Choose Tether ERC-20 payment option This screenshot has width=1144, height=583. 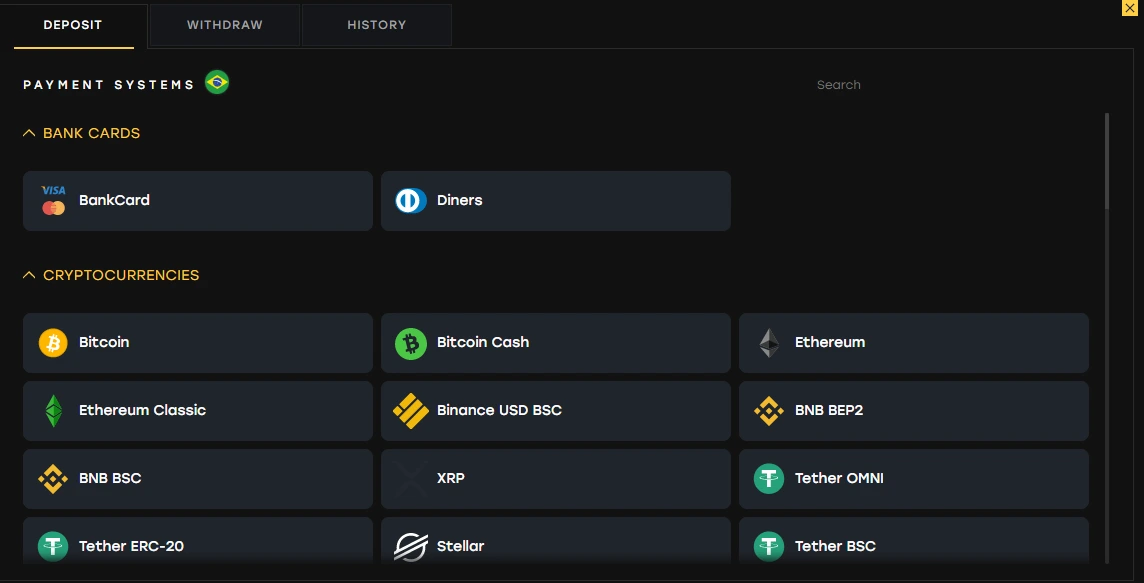pos(197,545)
